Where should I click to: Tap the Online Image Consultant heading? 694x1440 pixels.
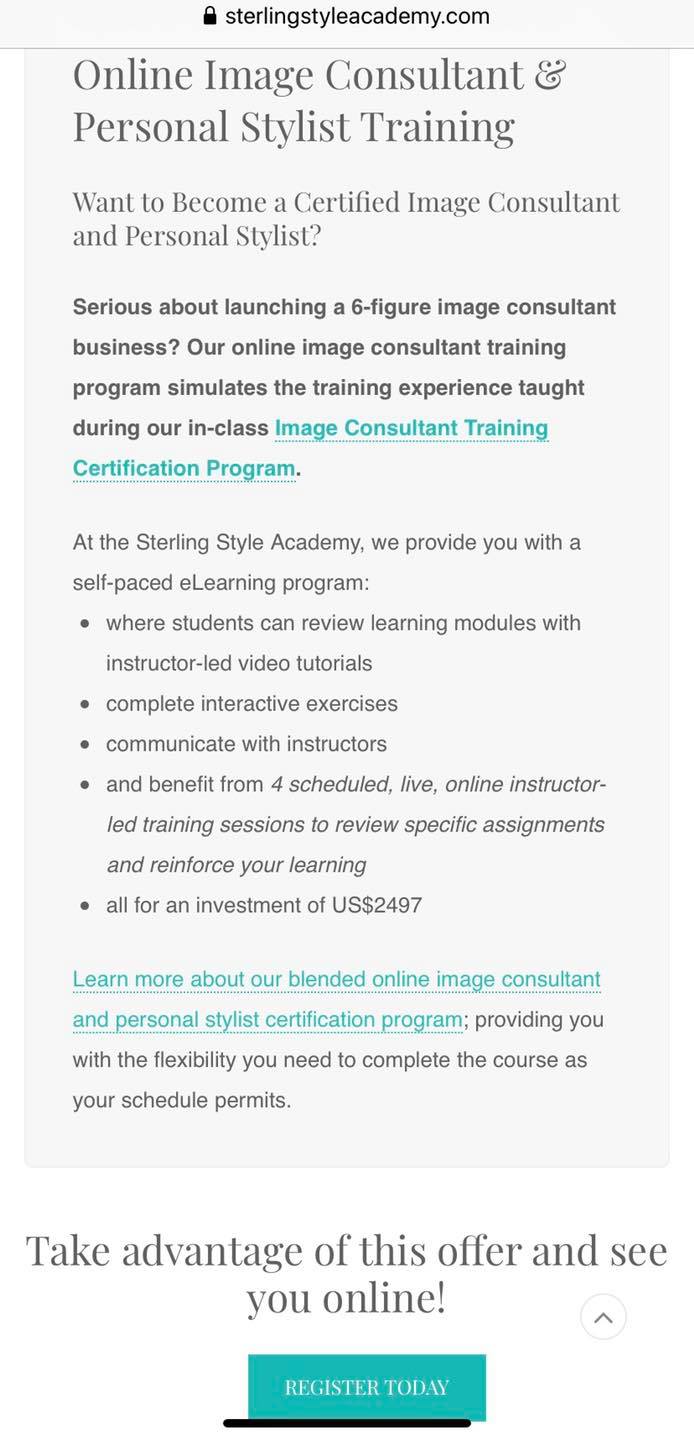[319, 101]
